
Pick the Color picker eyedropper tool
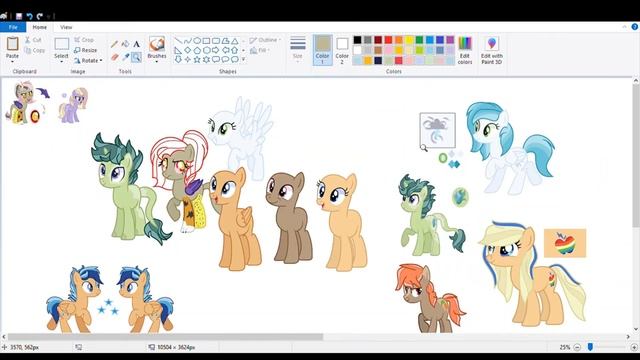click(x=125, y=57)
